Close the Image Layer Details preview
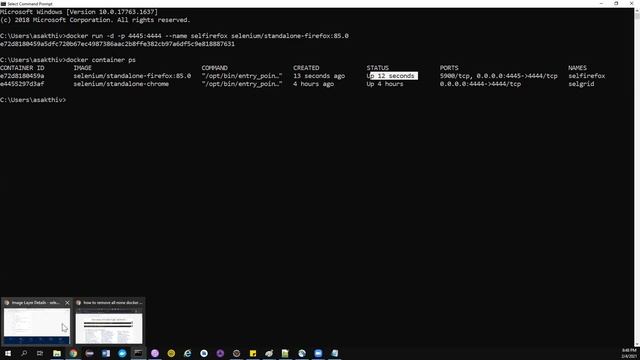640x360 pixels. click(67, 302)
